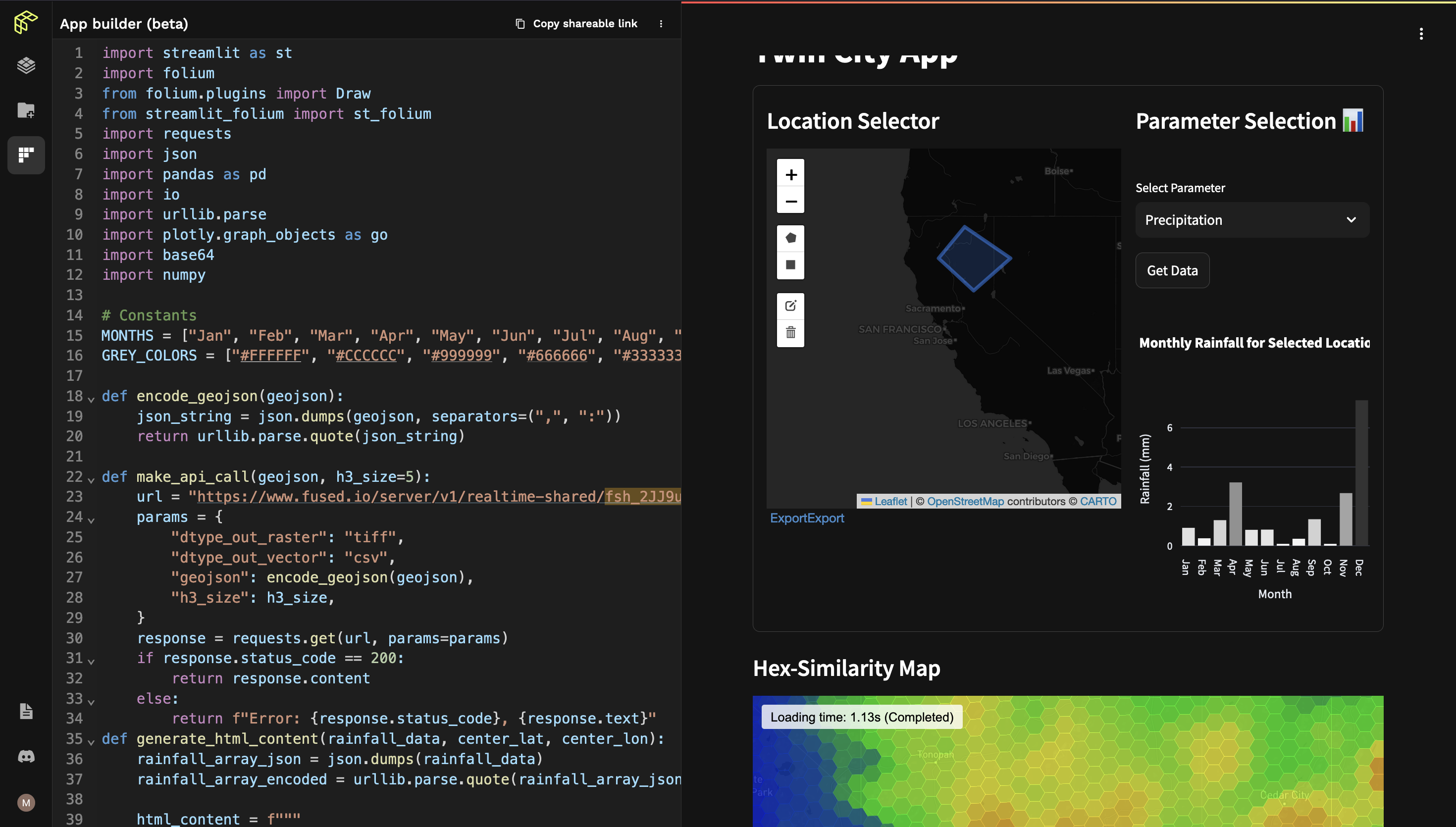Select the draw polygon map tool
This screenshot has height=827, width=1456.
790,238
